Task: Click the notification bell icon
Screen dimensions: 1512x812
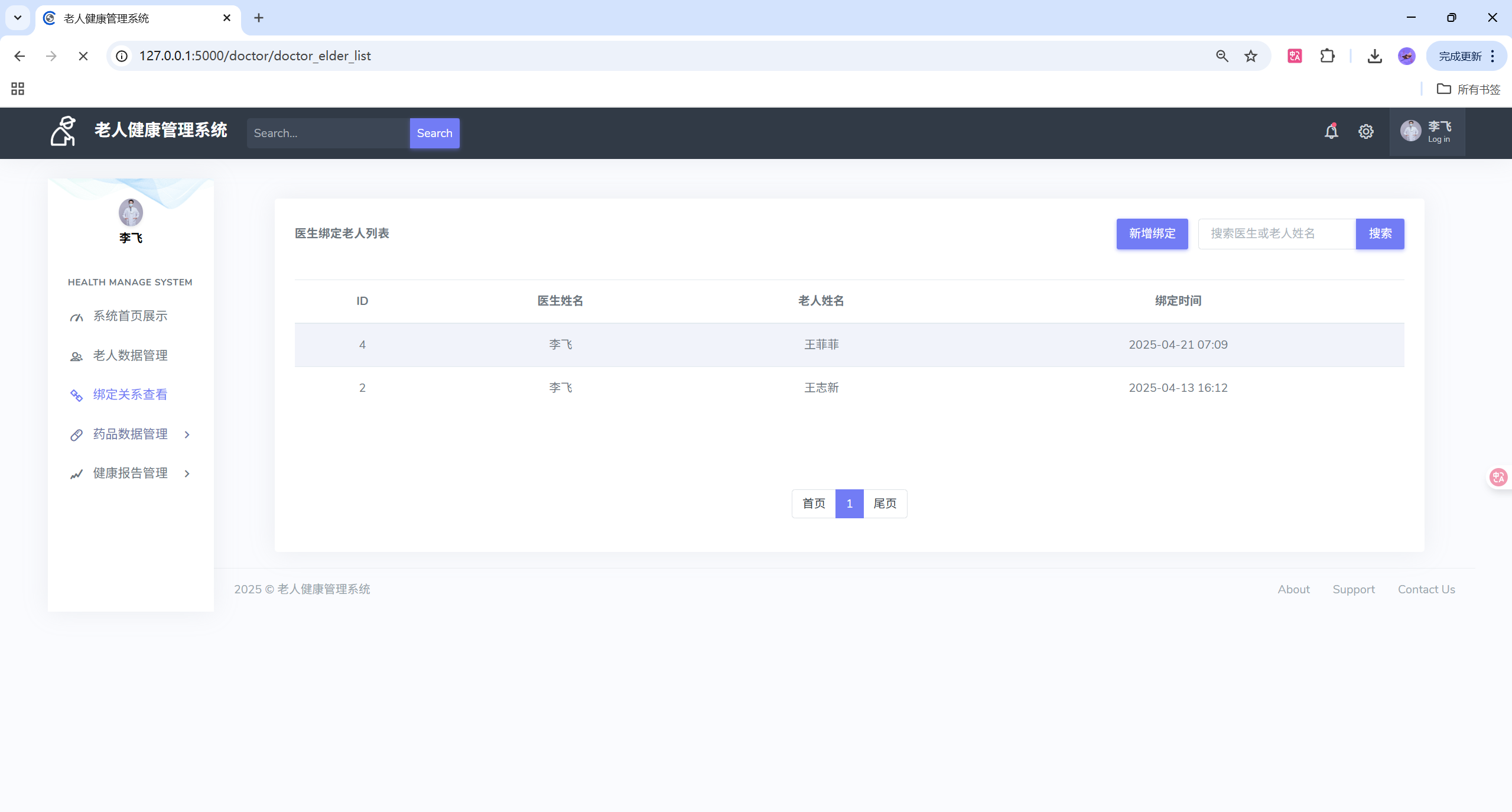Action: click(x=1331, y=131)
